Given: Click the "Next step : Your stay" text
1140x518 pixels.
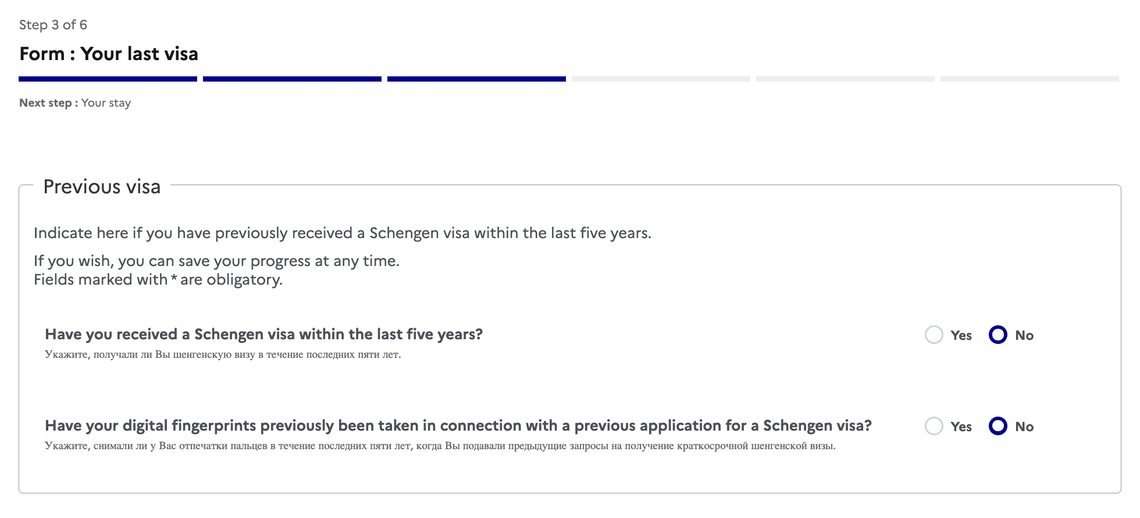Looking at the screenshot, I should (75, 103).
